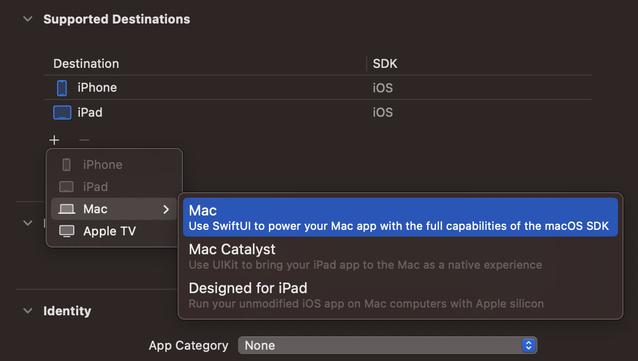
Task: Click the Apple TV display icon
Action: tap(67, 231)
